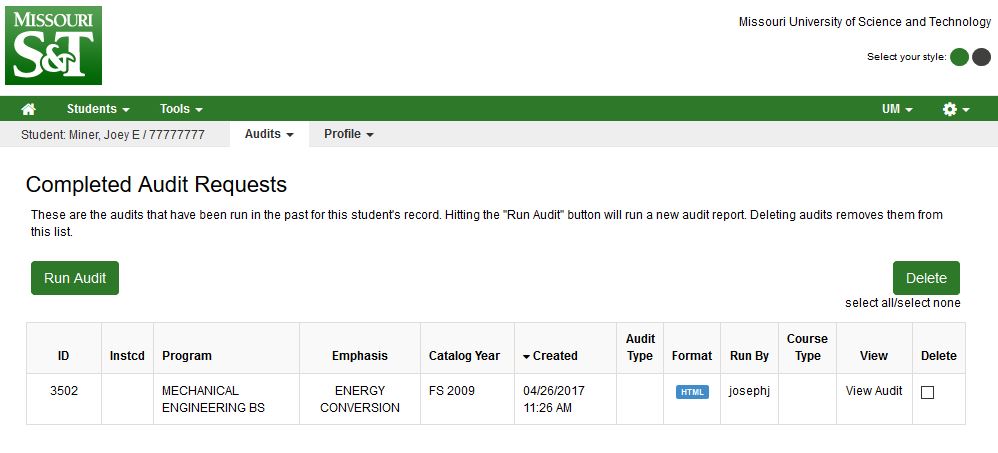
Task: Click the sort arrow beside Created
Action: click(x=526, y=357)
